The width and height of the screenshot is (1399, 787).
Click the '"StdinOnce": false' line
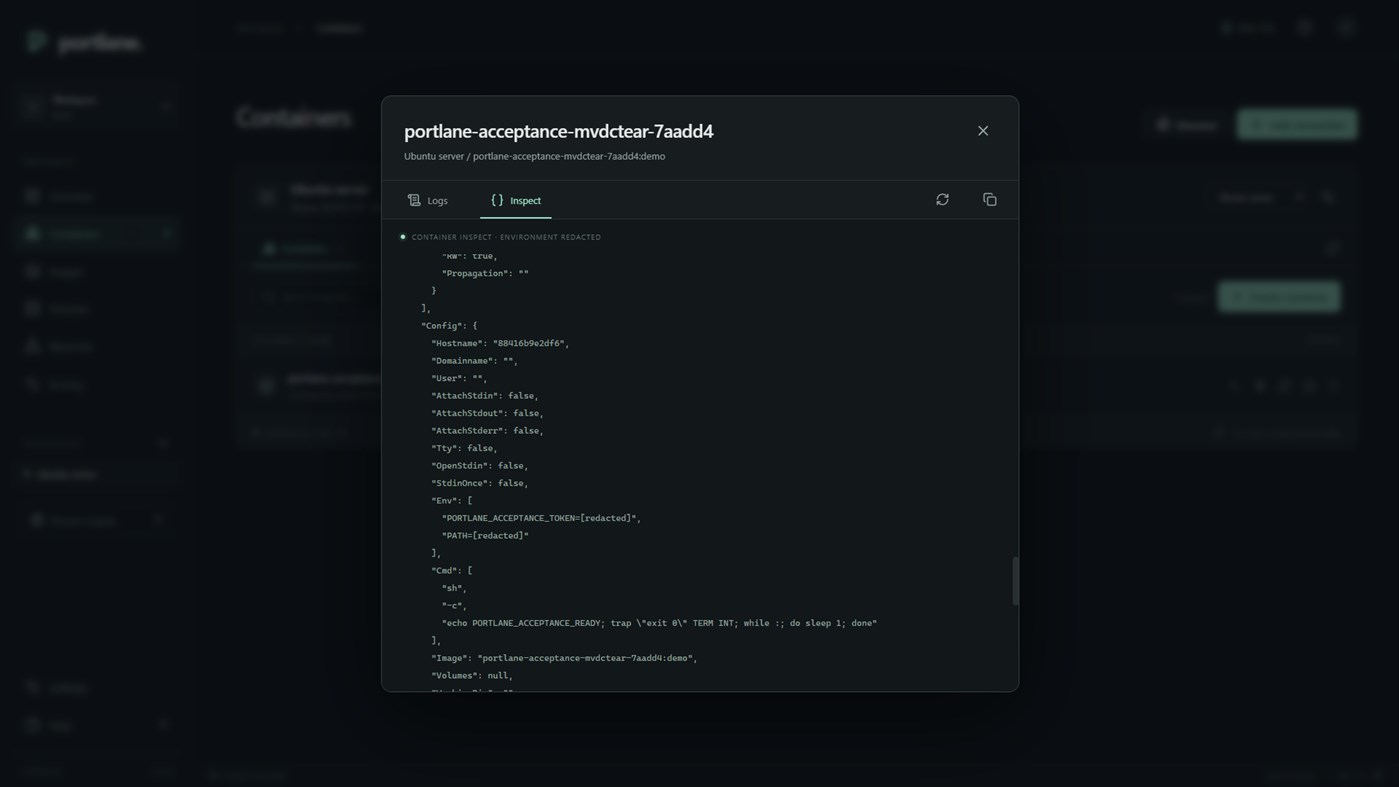480,483
